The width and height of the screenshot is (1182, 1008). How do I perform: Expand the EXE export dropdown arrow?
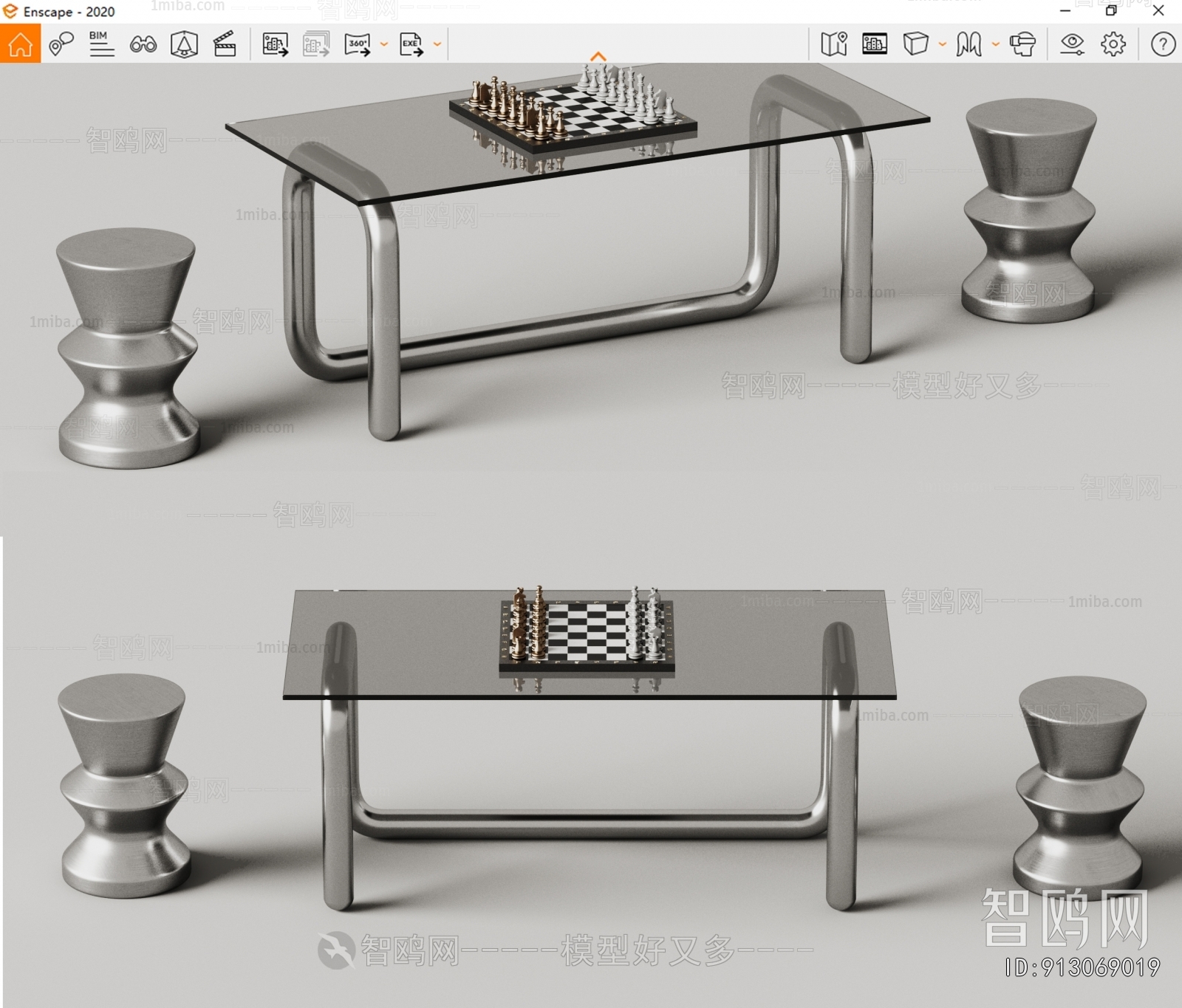[x=437, y=44]
